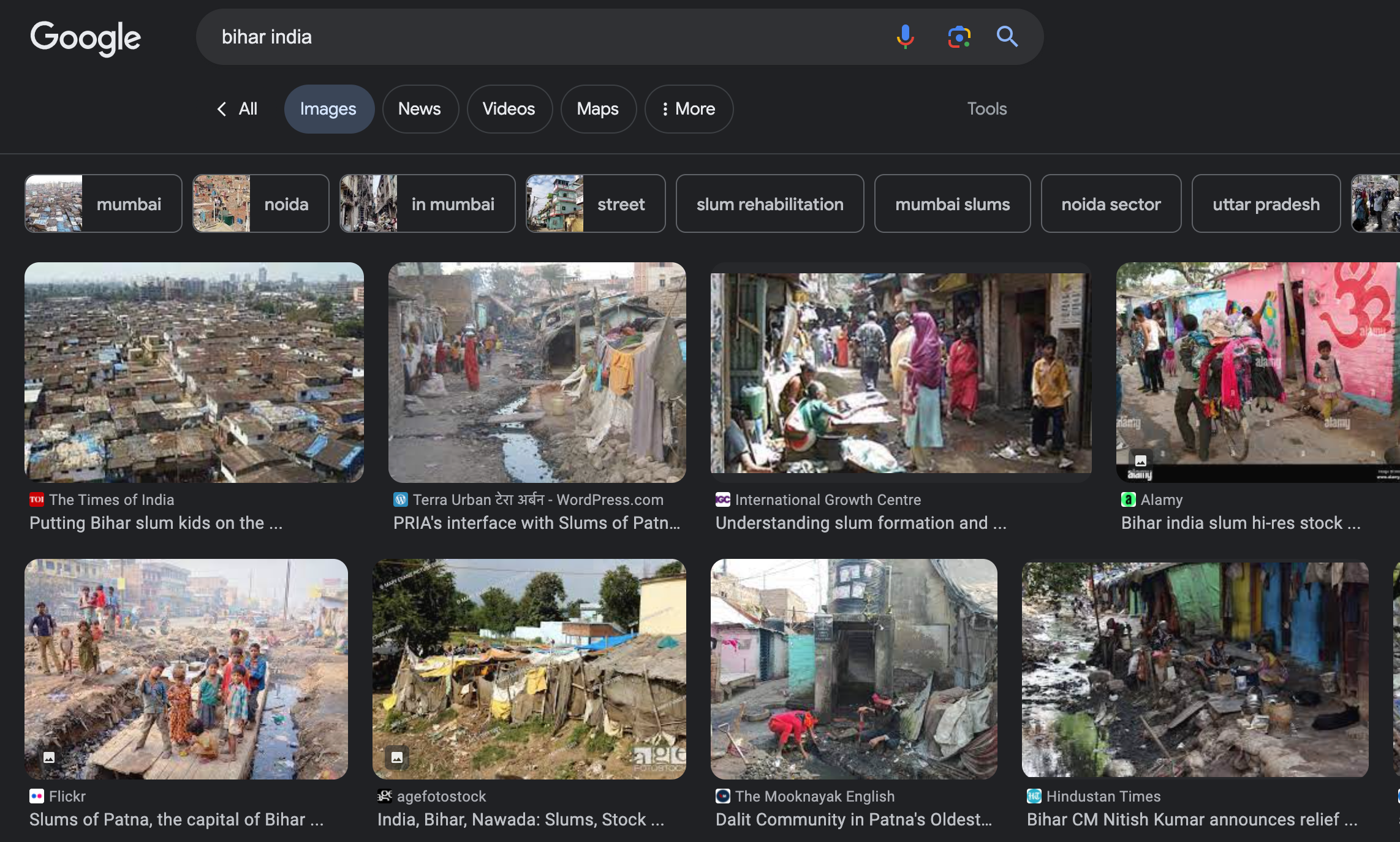Open the Videos tab
This screenshot has width=1400, height=842.
[x=509, y=109]
